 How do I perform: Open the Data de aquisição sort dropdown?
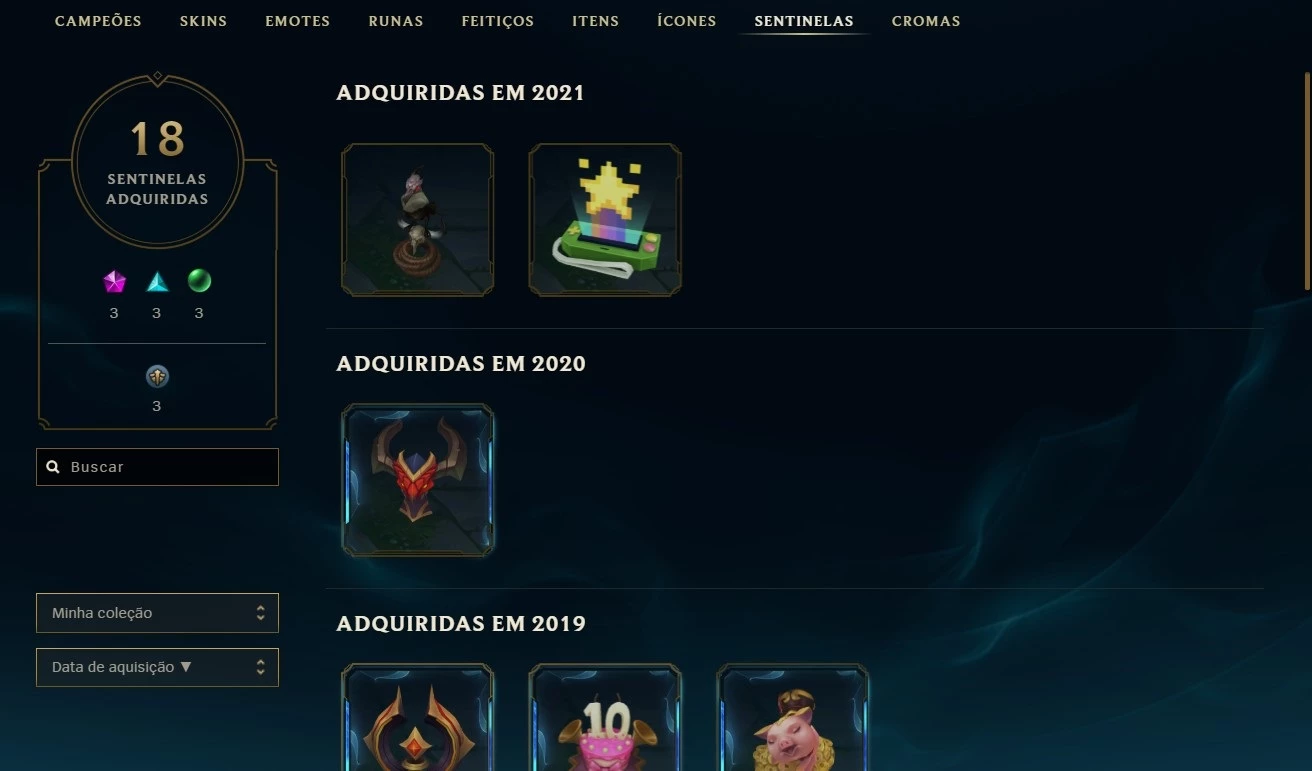(157, 667)
